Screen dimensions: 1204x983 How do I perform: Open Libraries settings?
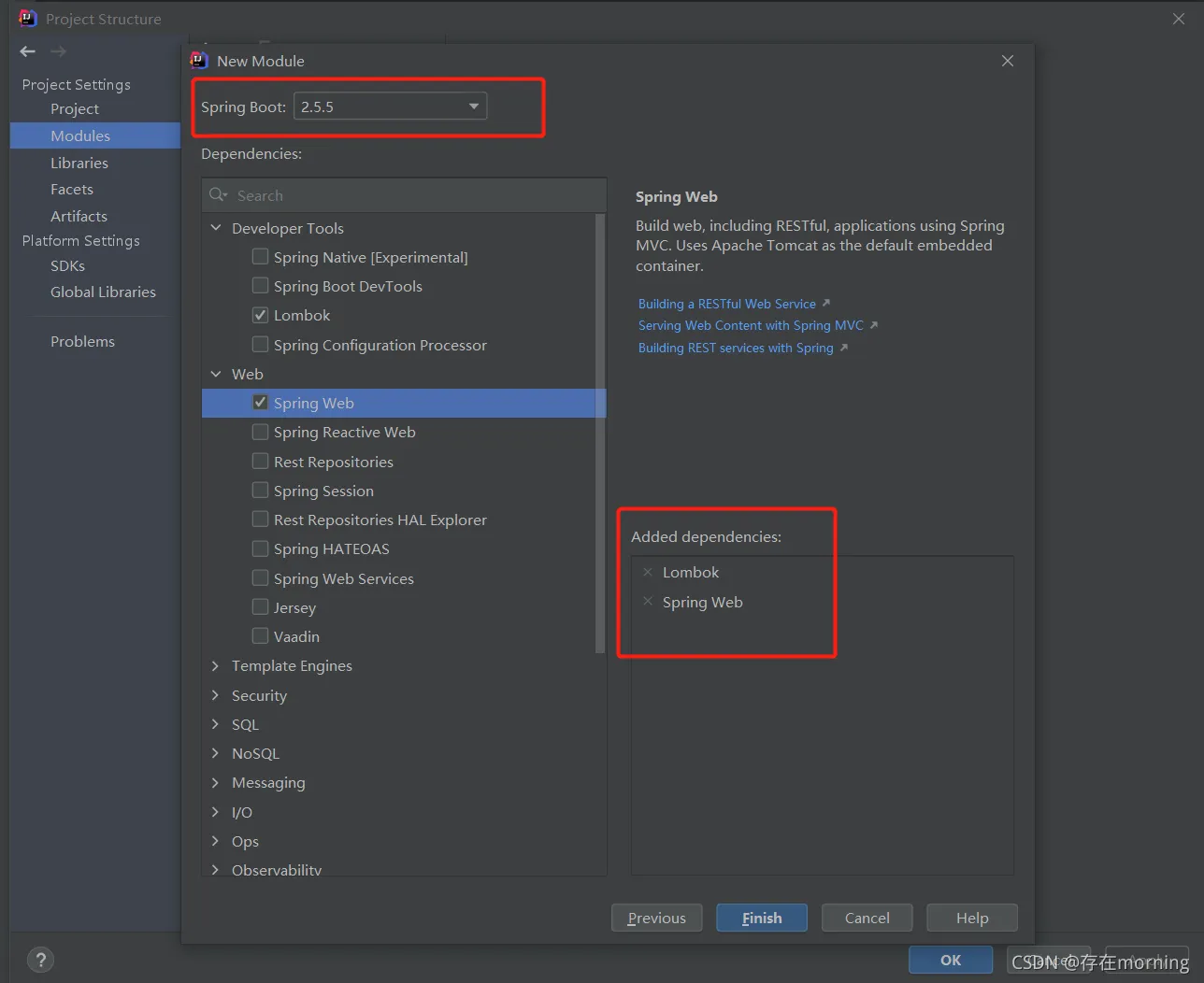[79, 163]
